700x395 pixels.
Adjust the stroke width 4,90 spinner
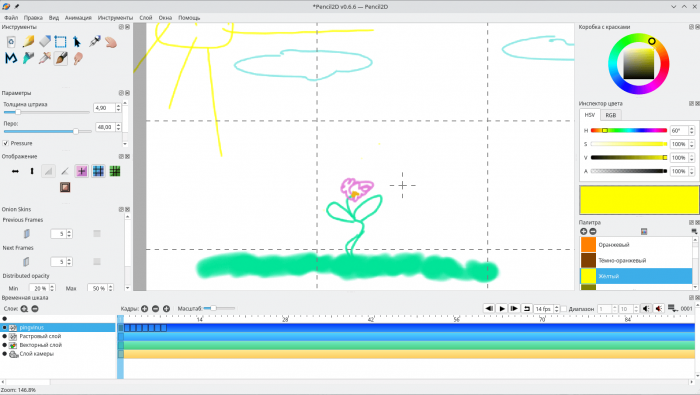pos(107,108)
